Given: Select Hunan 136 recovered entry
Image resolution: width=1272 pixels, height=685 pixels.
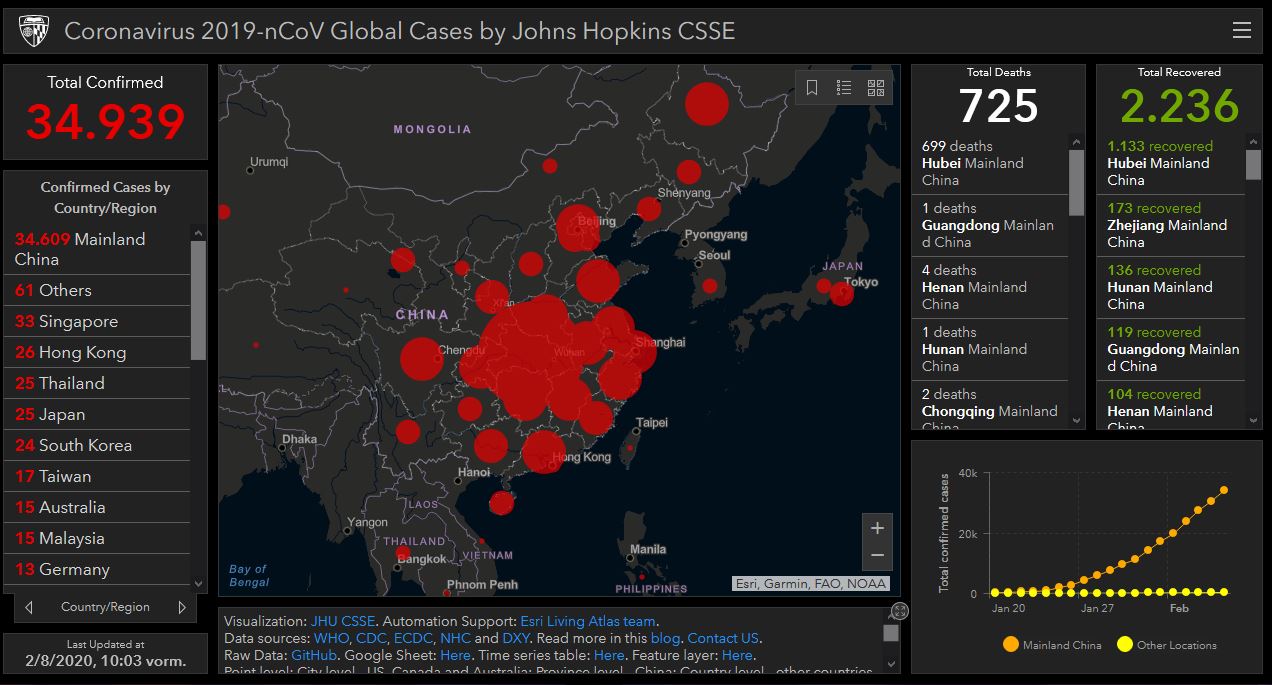Looking at the screenshot, I should (1172, 287).
